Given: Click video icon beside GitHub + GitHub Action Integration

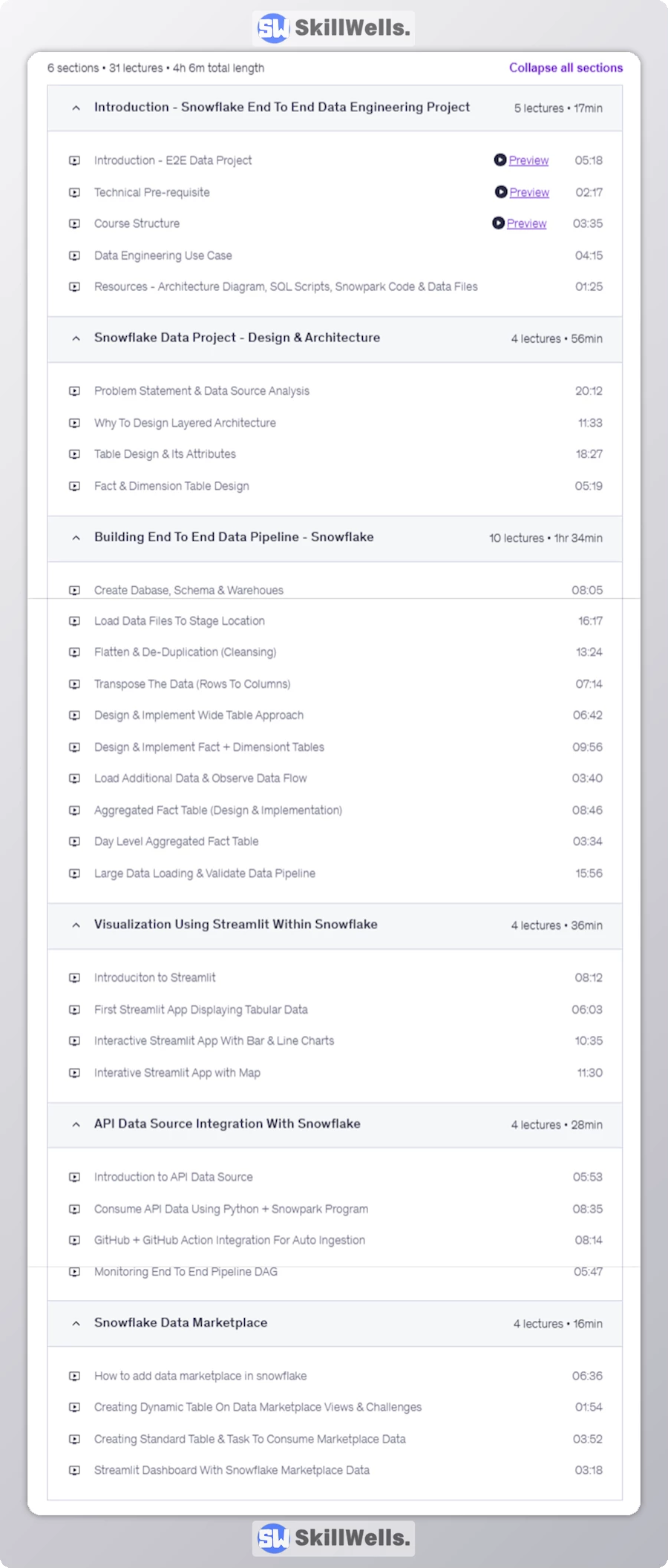Looking at the screenshot, I should click(x=74, y=1240).
